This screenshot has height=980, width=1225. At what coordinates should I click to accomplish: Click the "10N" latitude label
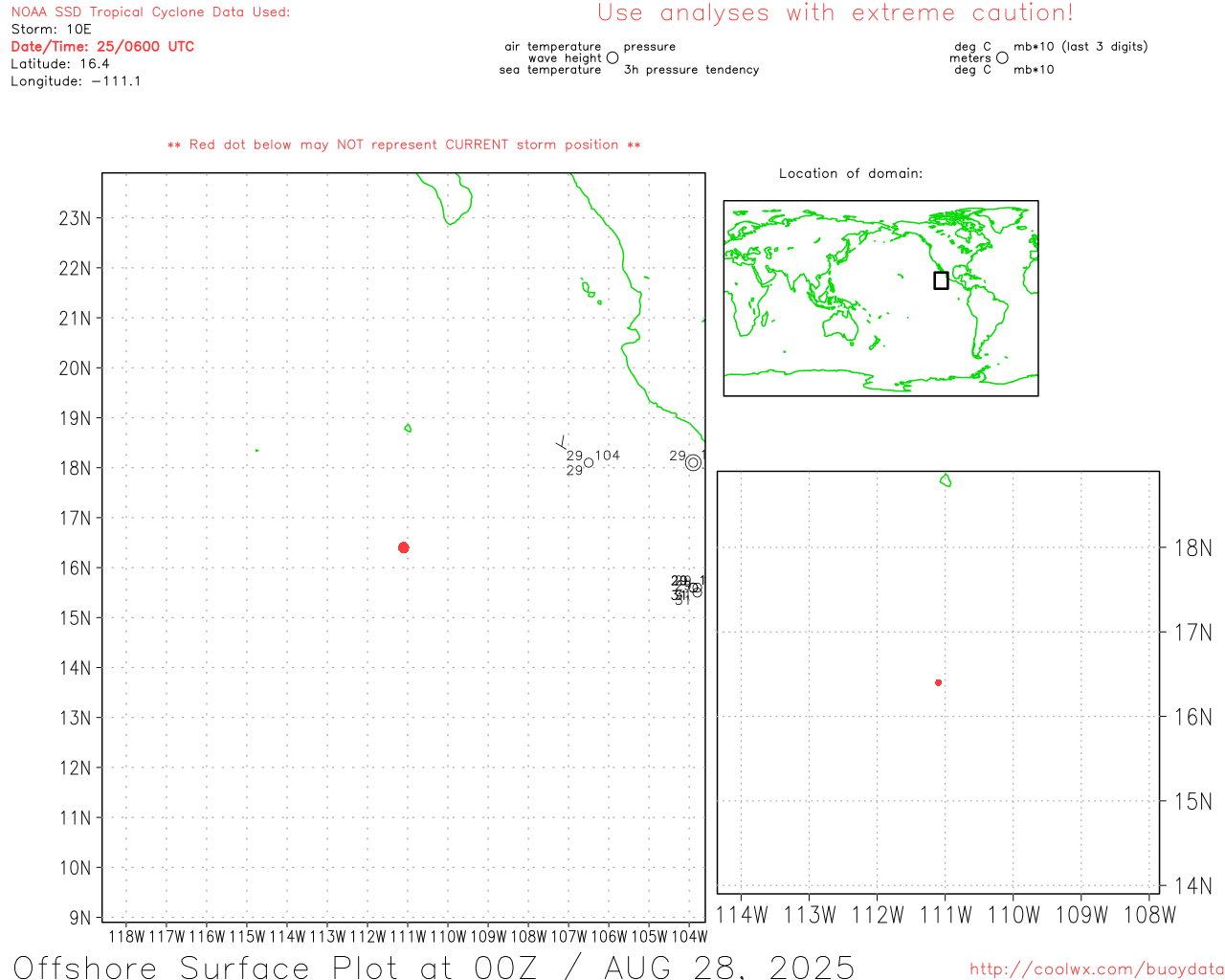76,868
